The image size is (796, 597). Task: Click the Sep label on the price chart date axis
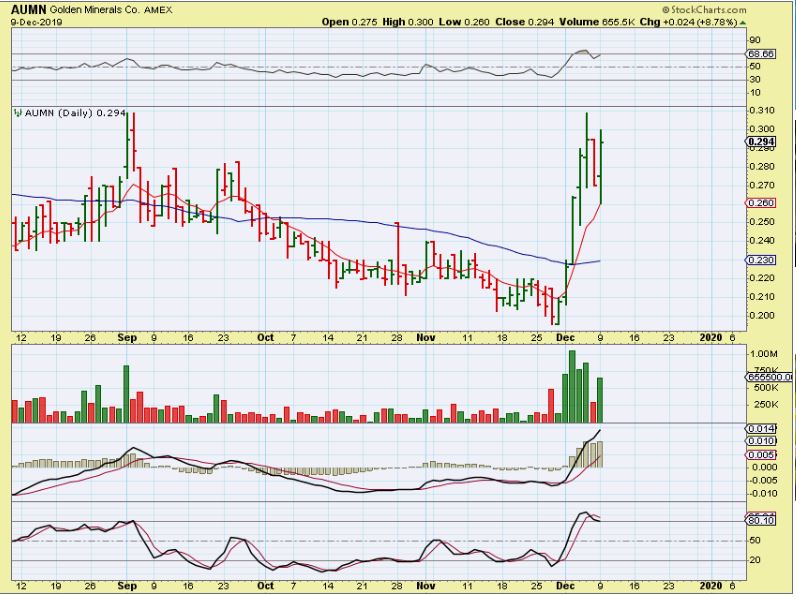coord(126,338)
